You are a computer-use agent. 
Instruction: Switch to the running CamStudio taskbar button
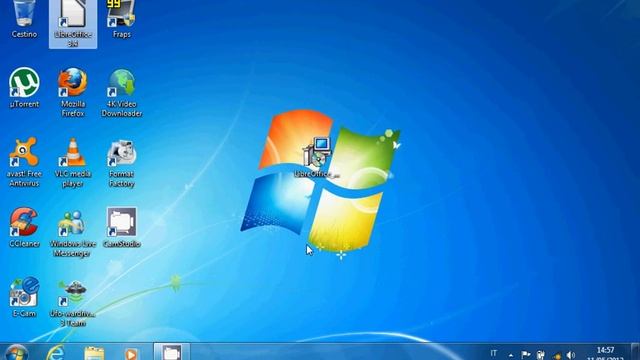tap(171, 352)
